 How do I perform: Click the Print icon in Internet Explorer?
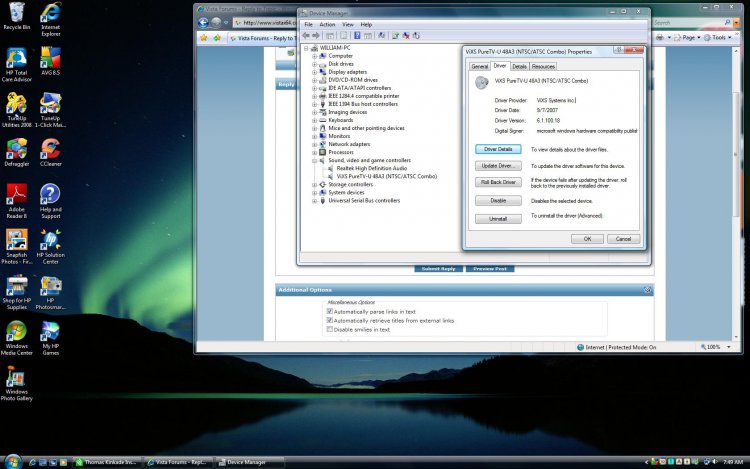click(660, 37)
